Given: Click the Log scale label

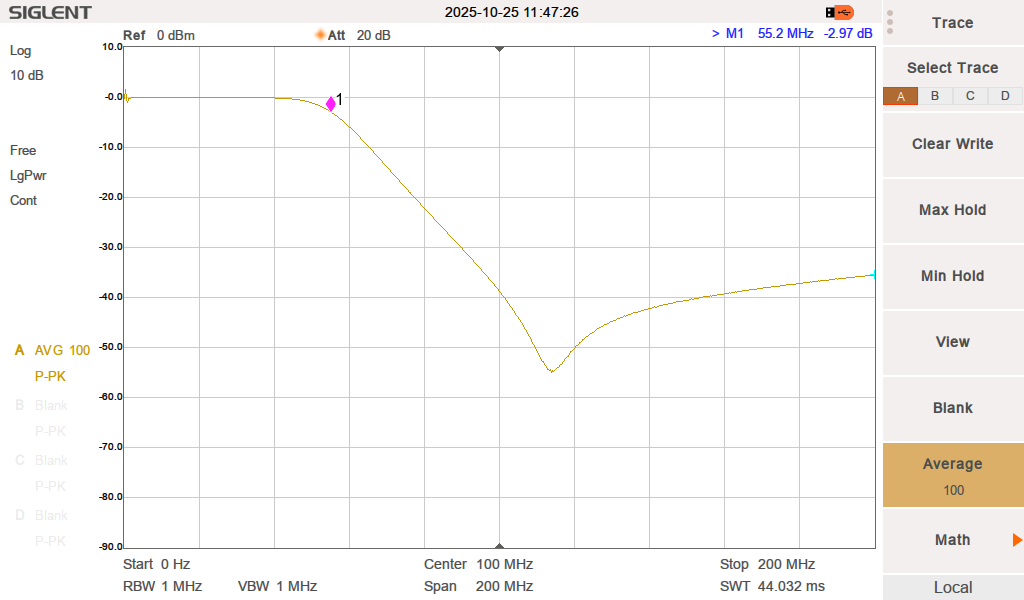Looking at the screenshot, I should tap(20, 51).
